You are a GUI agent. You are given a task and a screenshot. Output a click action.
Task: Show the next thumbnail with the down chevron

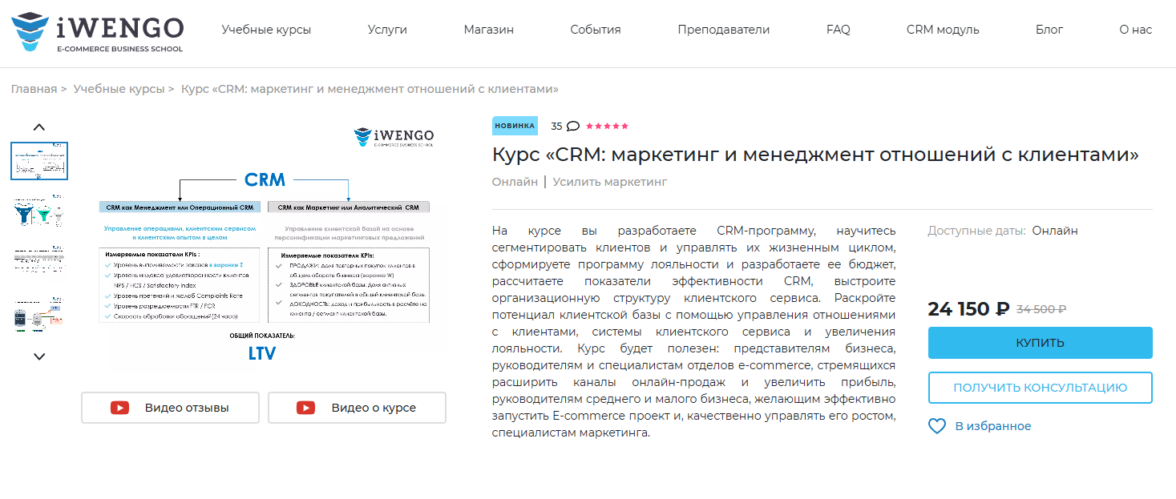40,357
